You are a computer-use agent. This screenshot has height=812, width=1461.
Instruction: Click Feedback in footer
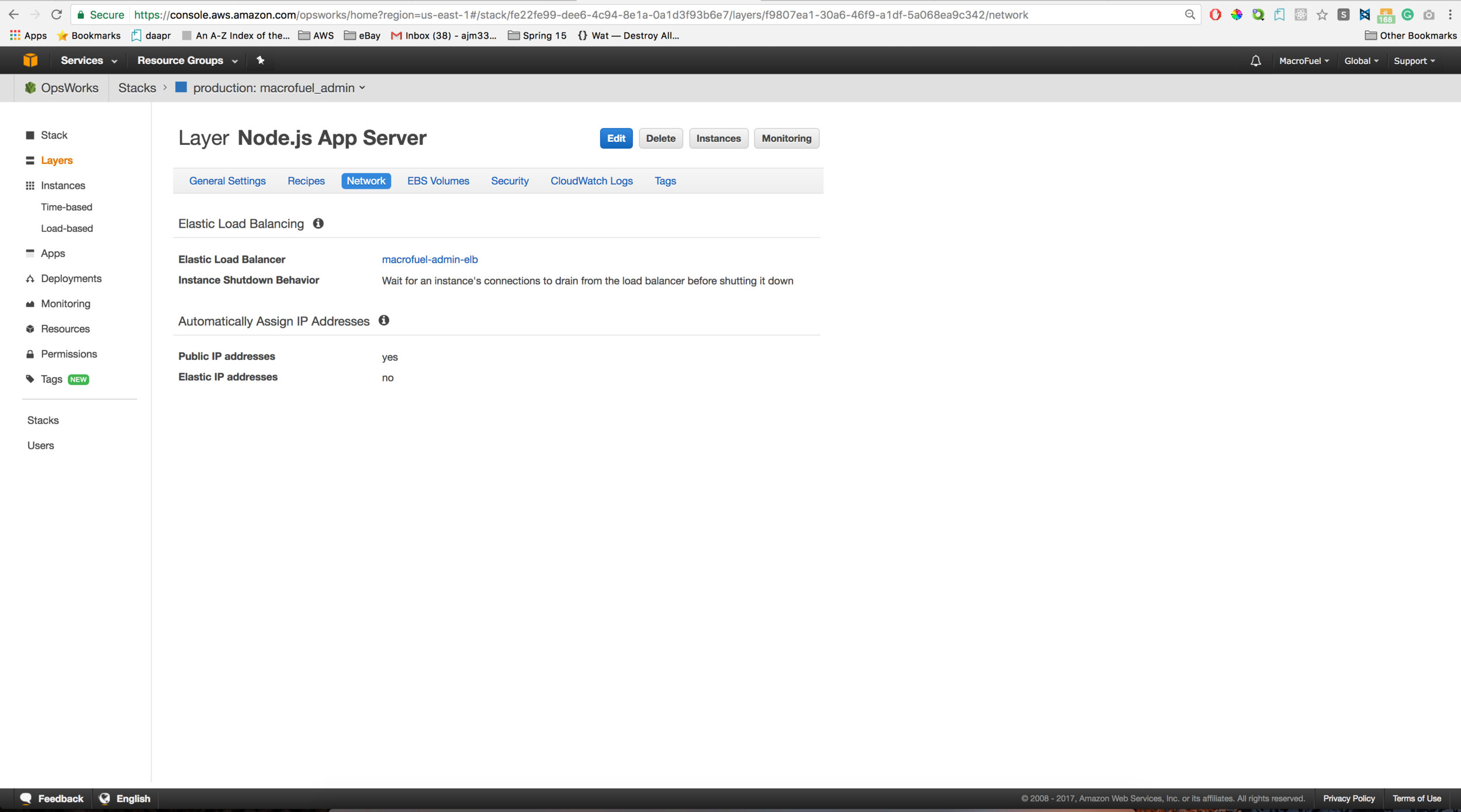[52, 799]
